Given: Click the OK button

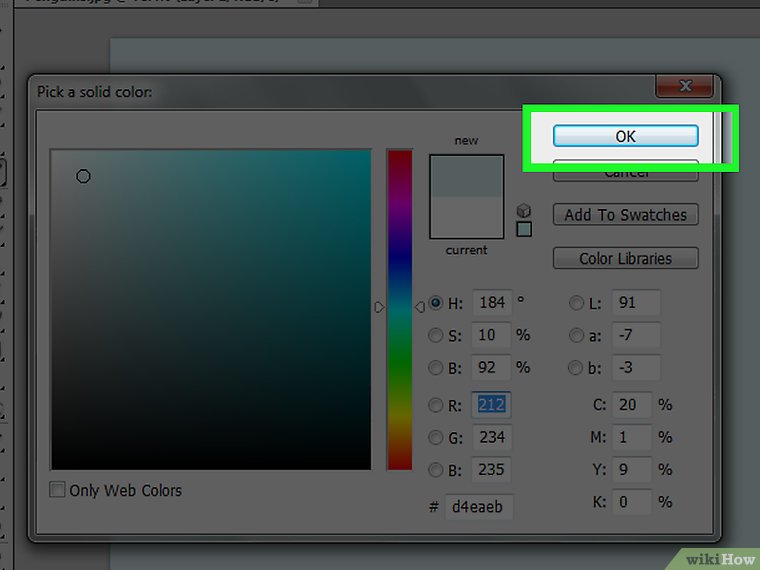Looking at the screenshot, I should 625,136.
